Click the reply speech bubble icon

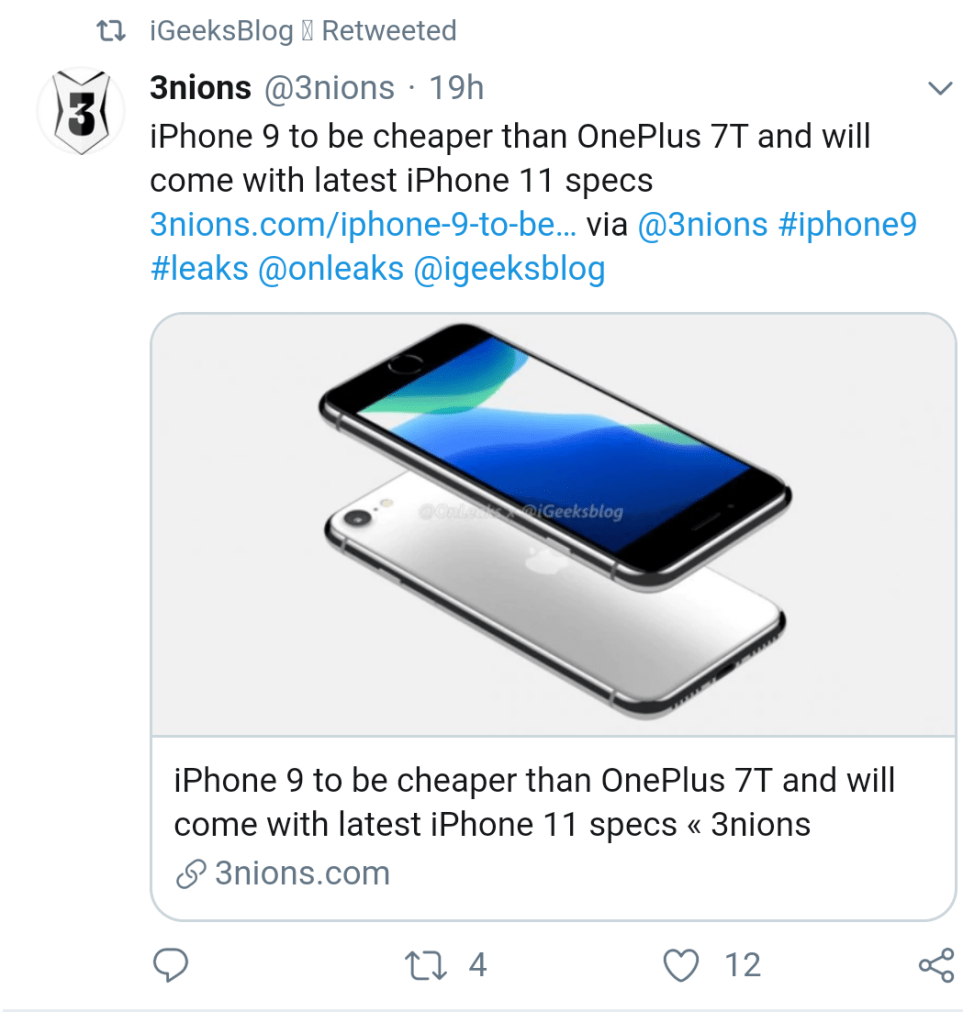[171, 965]
